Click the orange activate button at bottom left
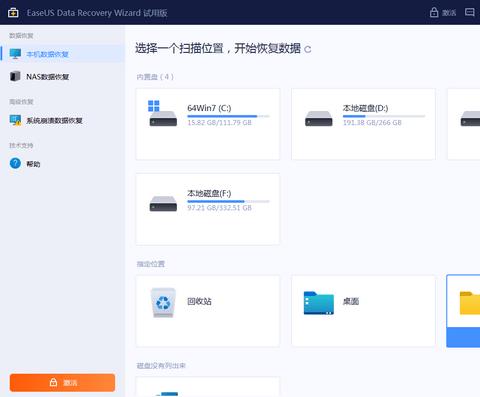480x397 pixels. click(x=62, y=382)
